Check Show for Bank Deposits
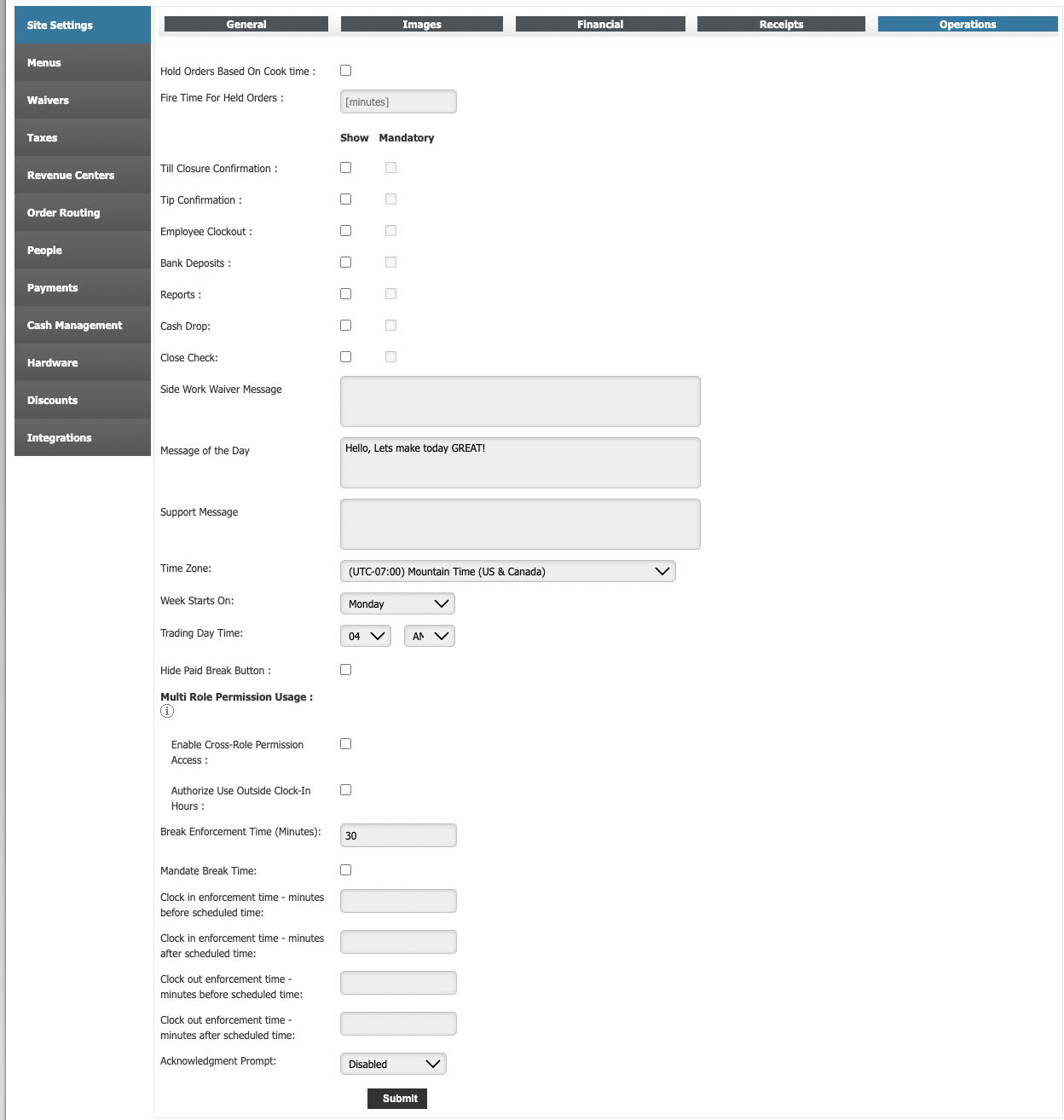 [345, 263]
